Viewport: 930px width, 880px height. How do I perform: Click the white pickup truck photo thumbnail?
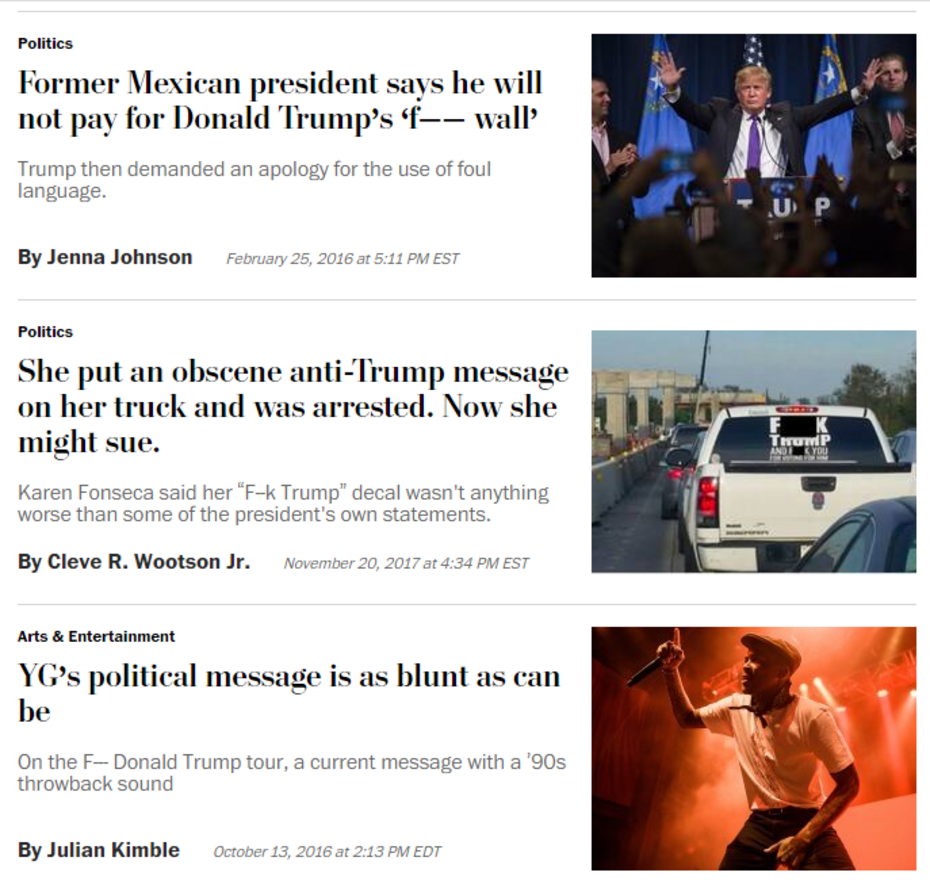point(753,451)
